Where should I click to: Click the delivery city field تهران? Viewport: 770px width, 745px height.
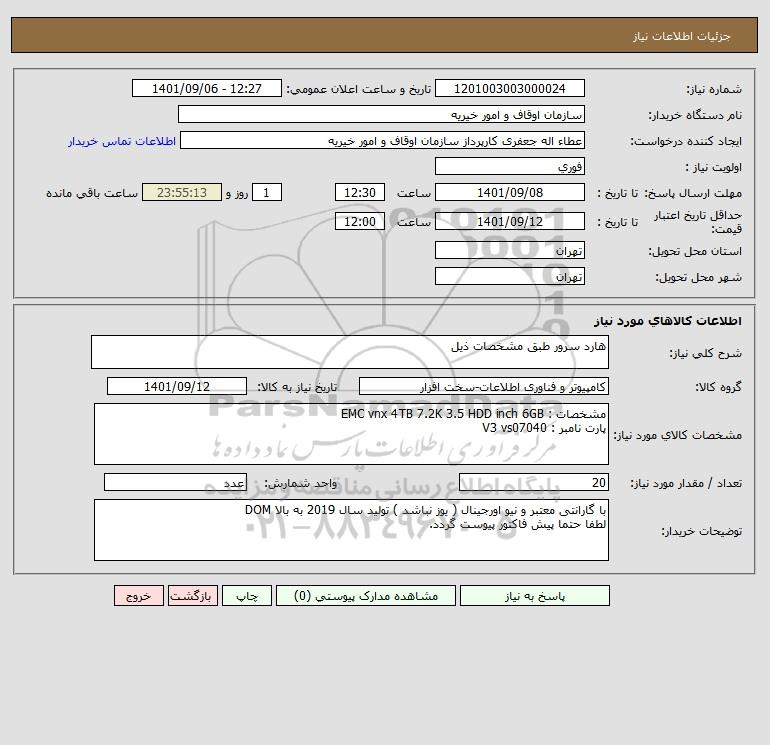click(x=510, y=276)
